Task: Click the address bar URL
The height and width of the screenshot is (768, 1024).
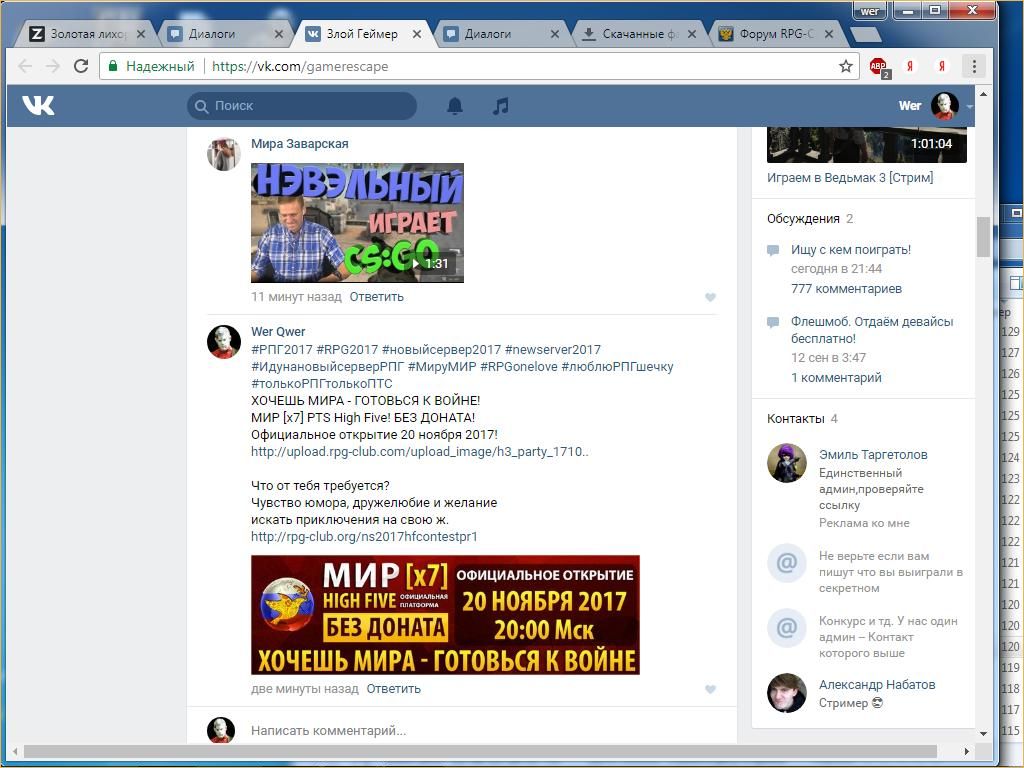Action: point(300,67)
